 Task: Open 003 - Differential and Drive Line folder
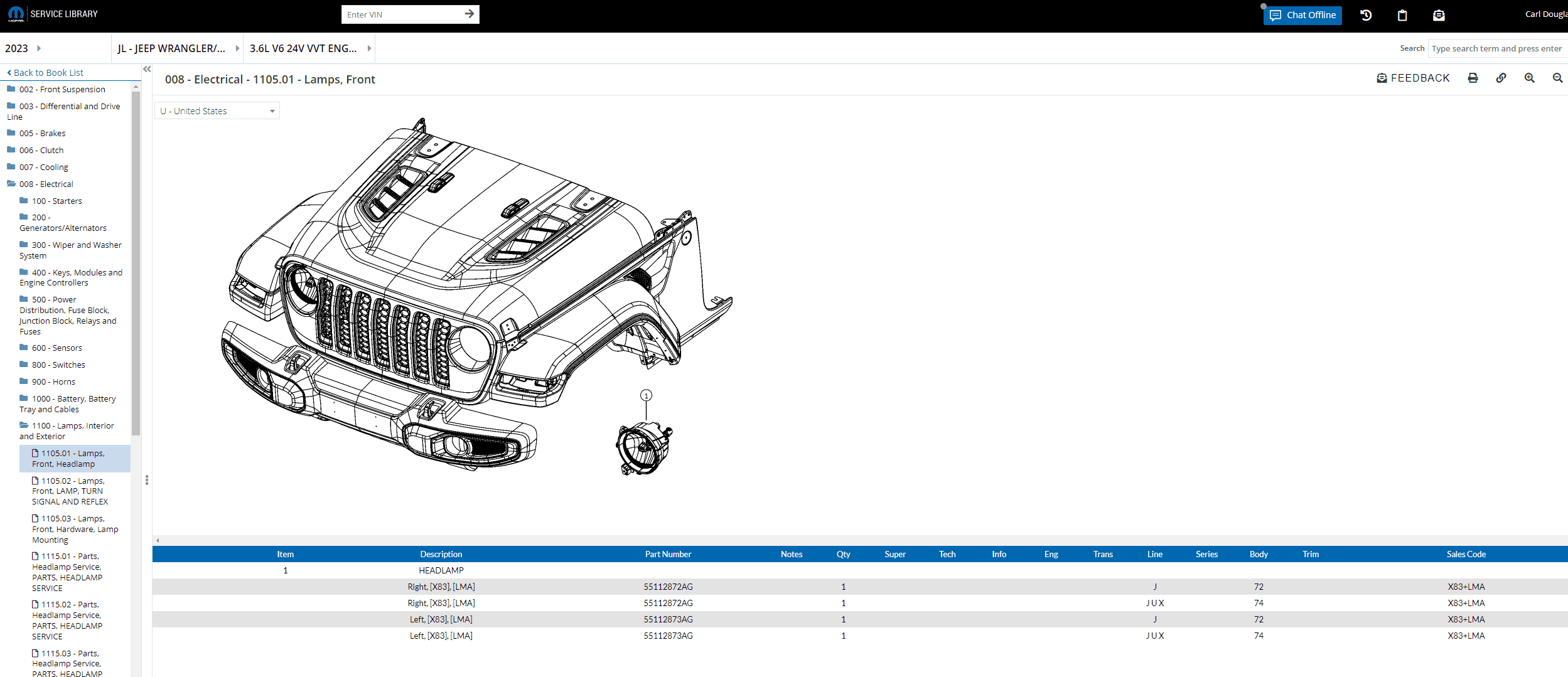coord(63,111)
